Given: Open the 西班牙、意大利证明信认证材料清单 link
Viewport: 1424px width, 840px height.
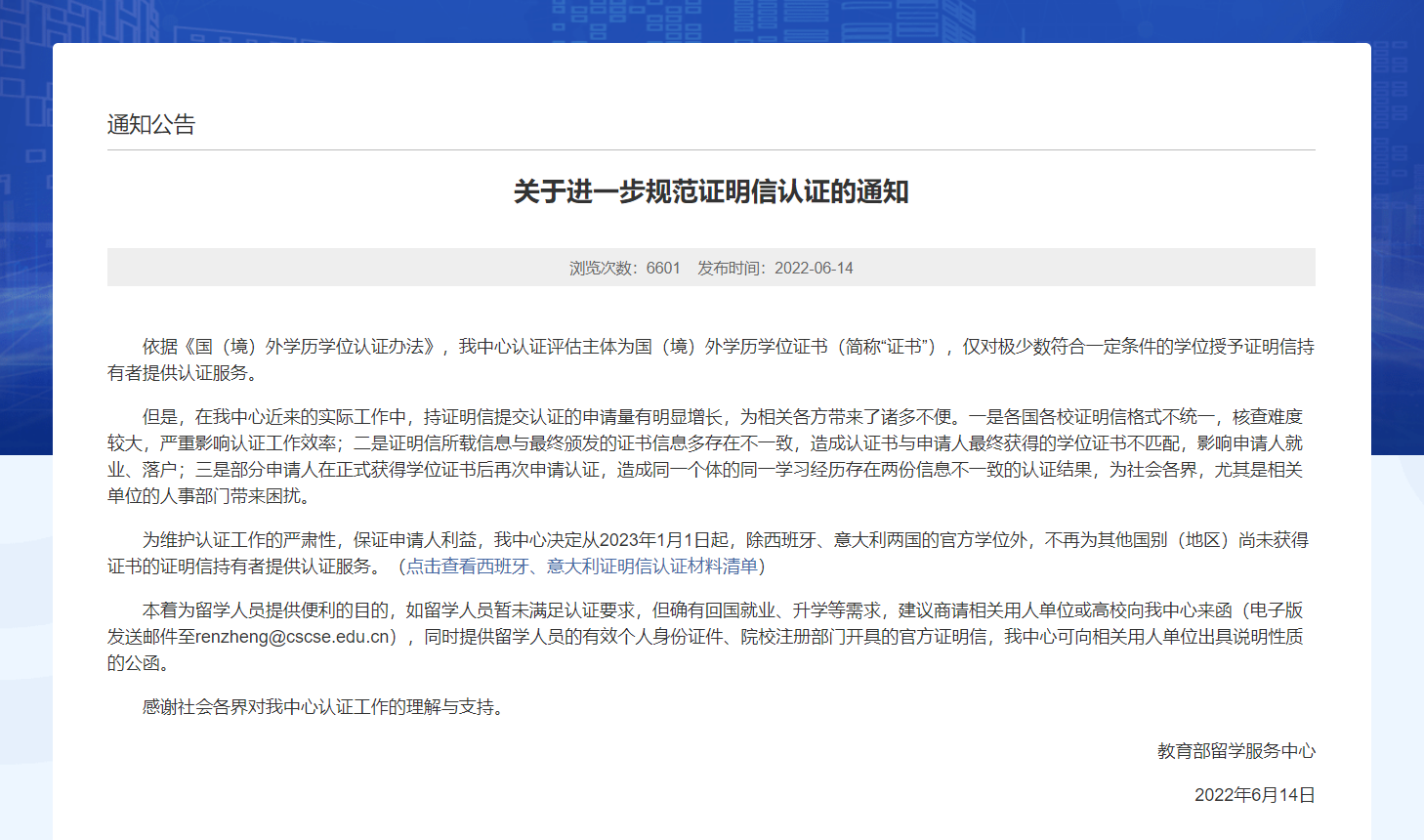Looking at the screenshot, I should pyautogui.click(x=582, y=567).
